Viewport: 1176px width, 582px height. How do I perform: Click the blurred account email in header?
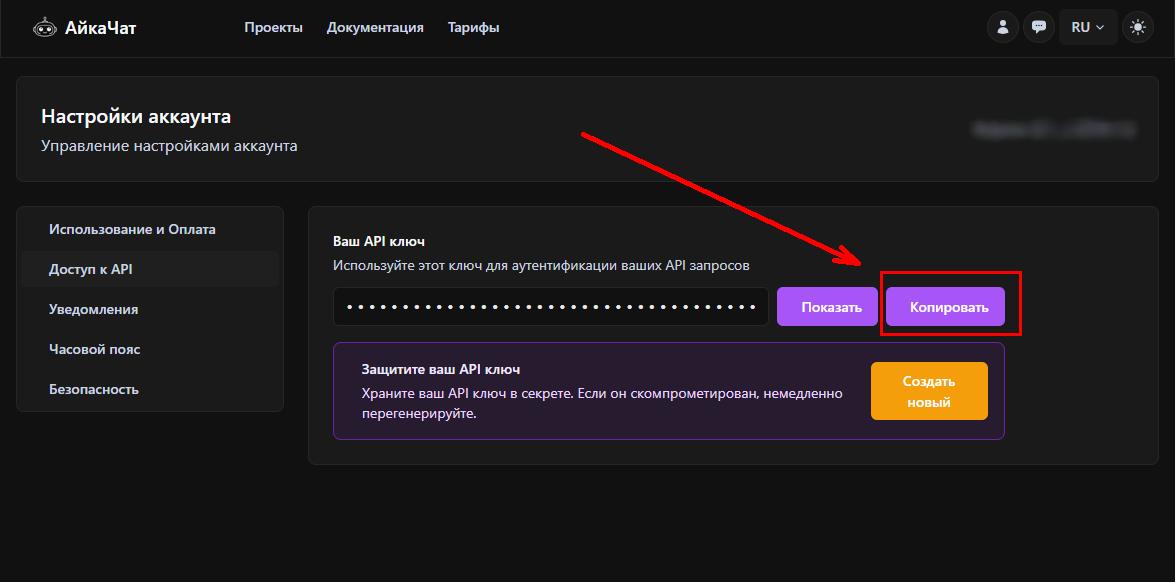(x=1053, y=129)
